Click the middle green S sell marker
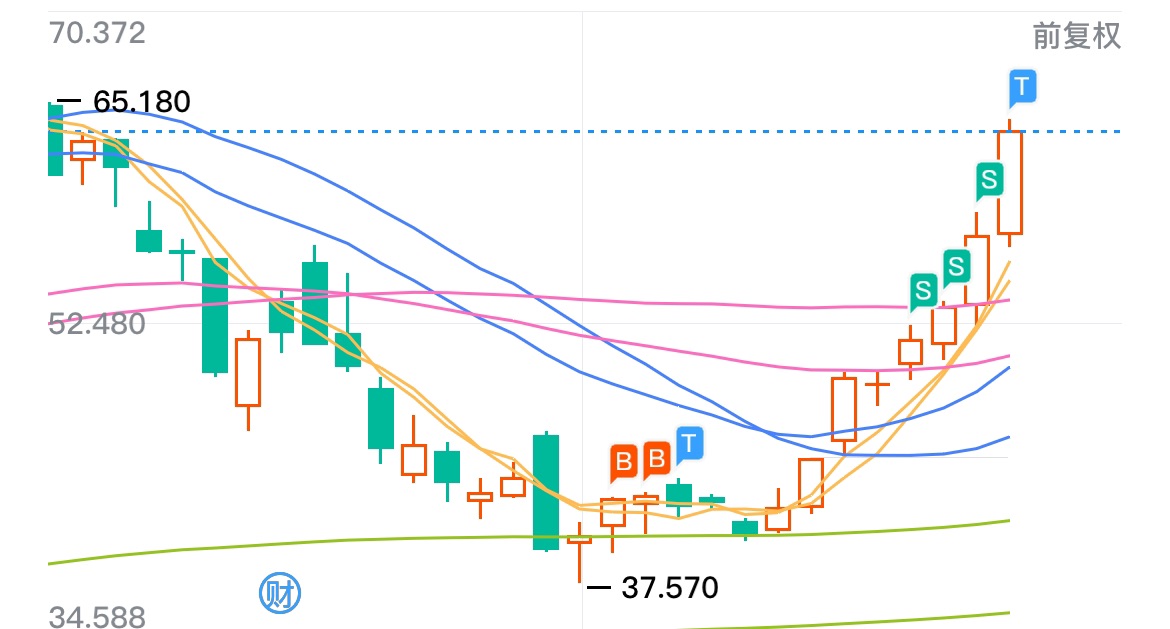Screen dimensions: 1170x629 tap(956, 267)
